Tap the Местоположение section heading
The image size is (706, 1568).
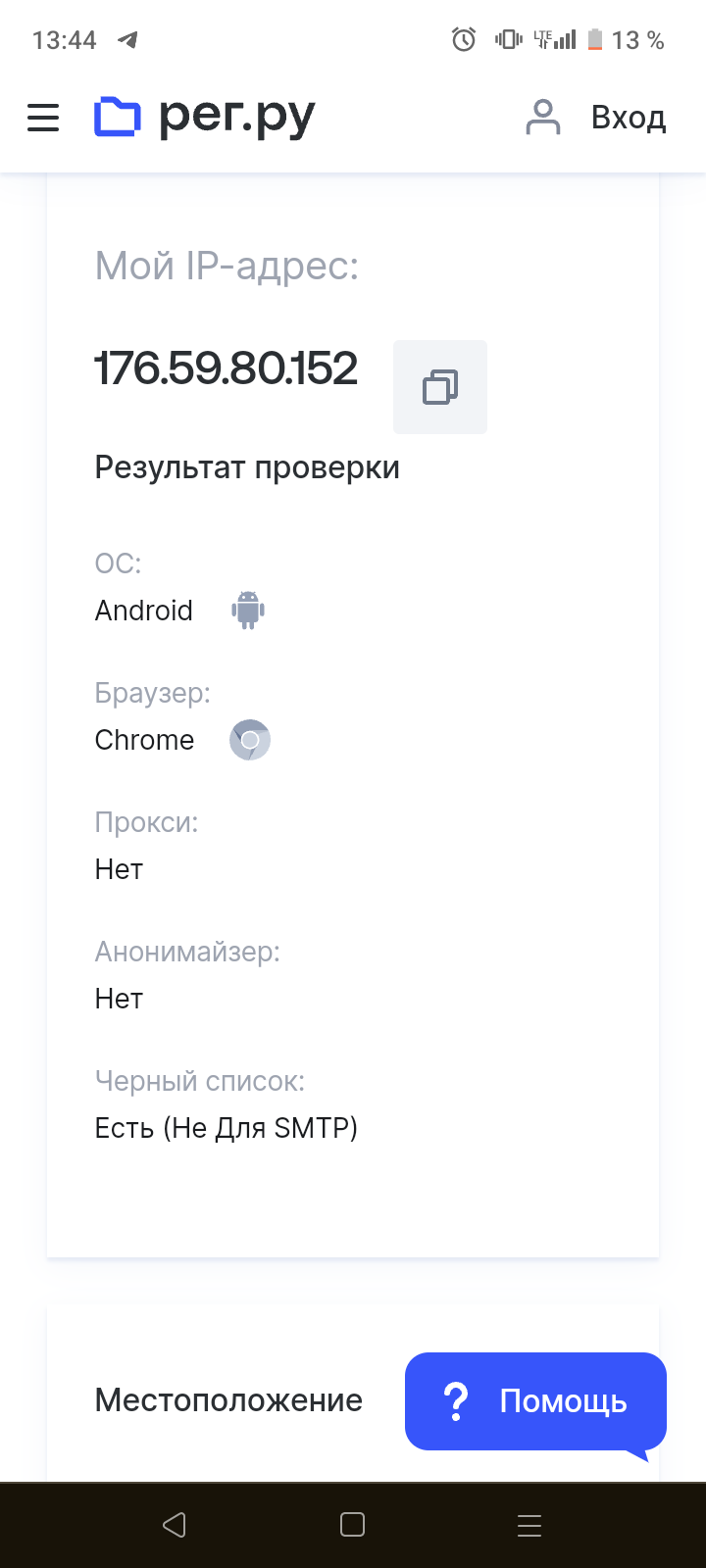(x=228, y=1400)
